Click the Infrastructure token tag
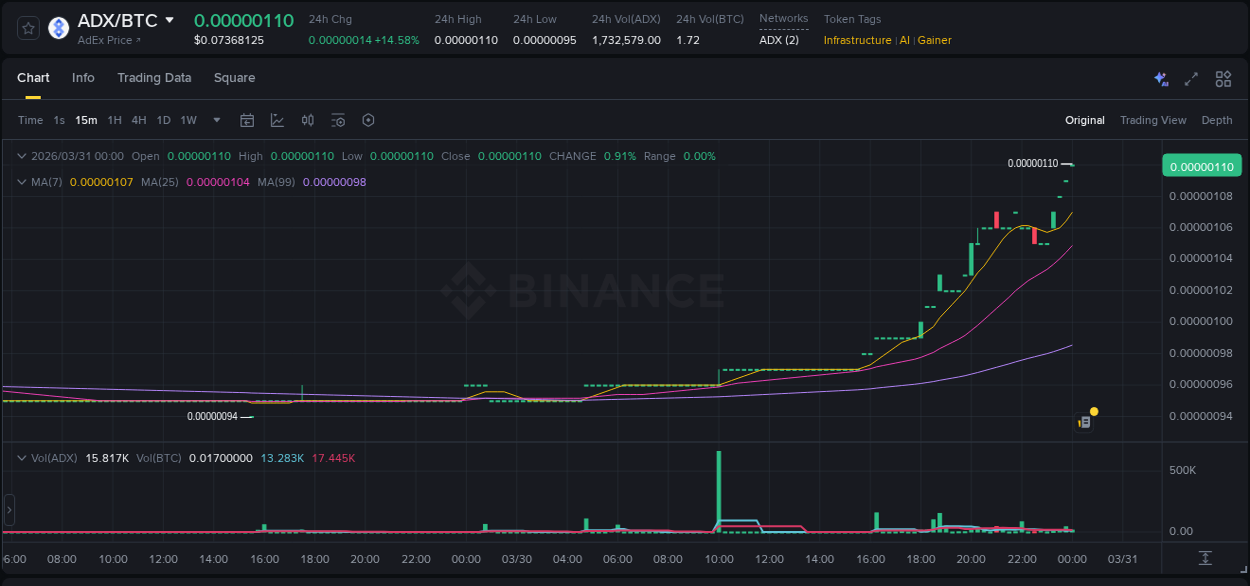Viewport: 1250px width, 586px height. [857, 40]
